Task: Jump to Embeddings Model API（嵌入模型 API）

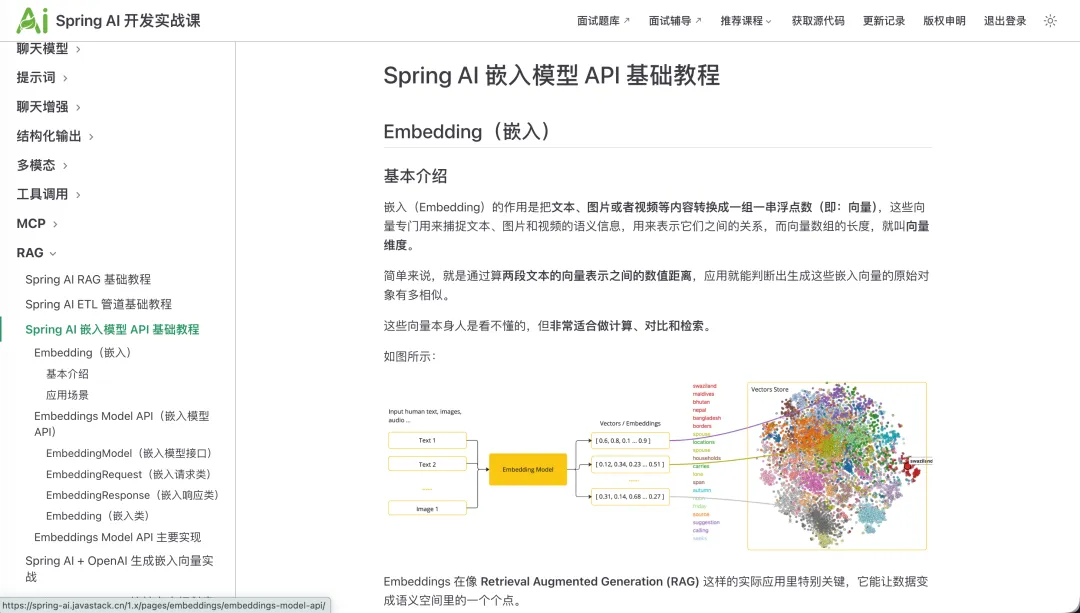Action: tap(121, 424)
